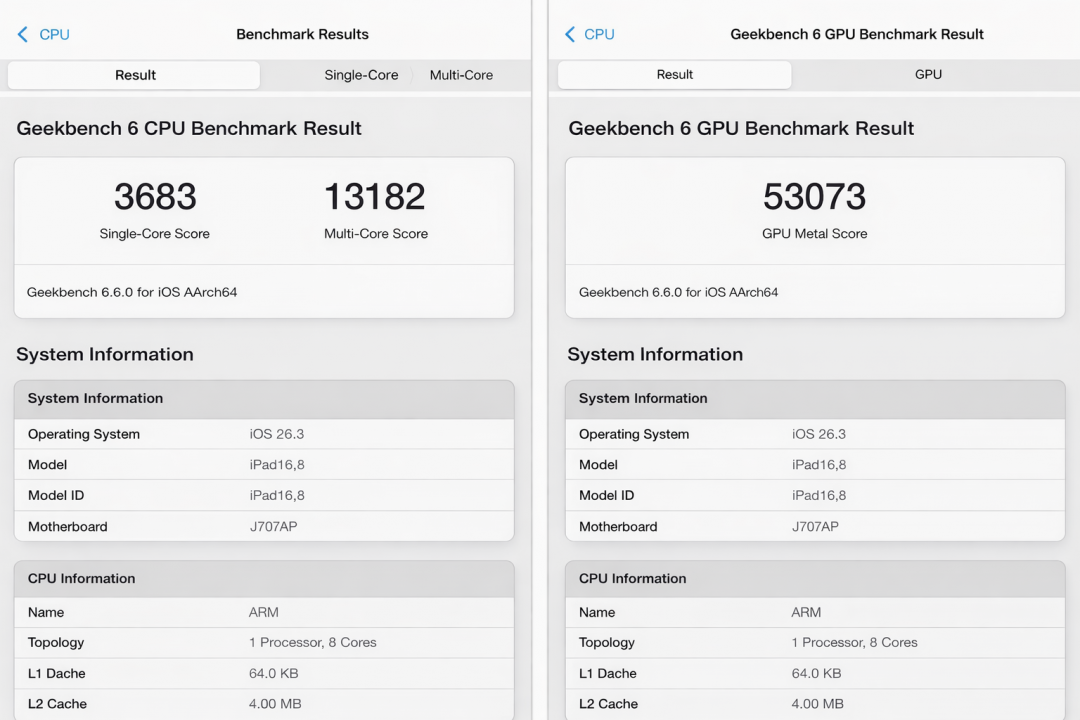Click Benchmark Results title in navigation bar
Image resolution: width=1080 pixels, height=720 pixels.
click(302, 34)
